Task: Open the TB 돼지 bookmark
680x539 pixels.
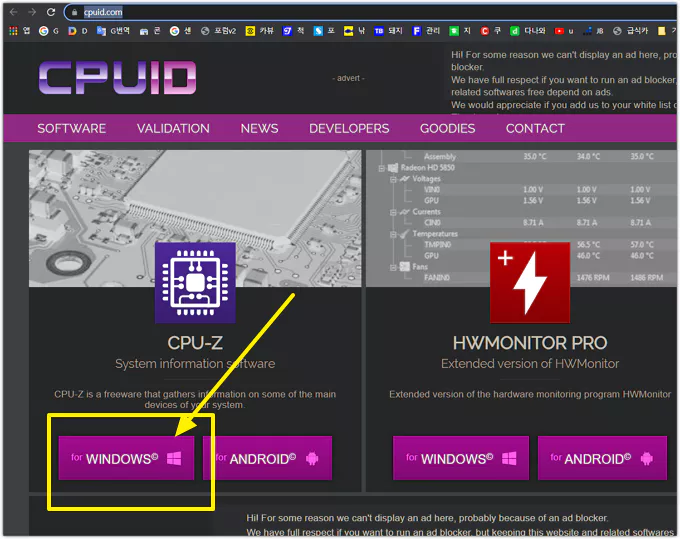Action: (388, 31)
